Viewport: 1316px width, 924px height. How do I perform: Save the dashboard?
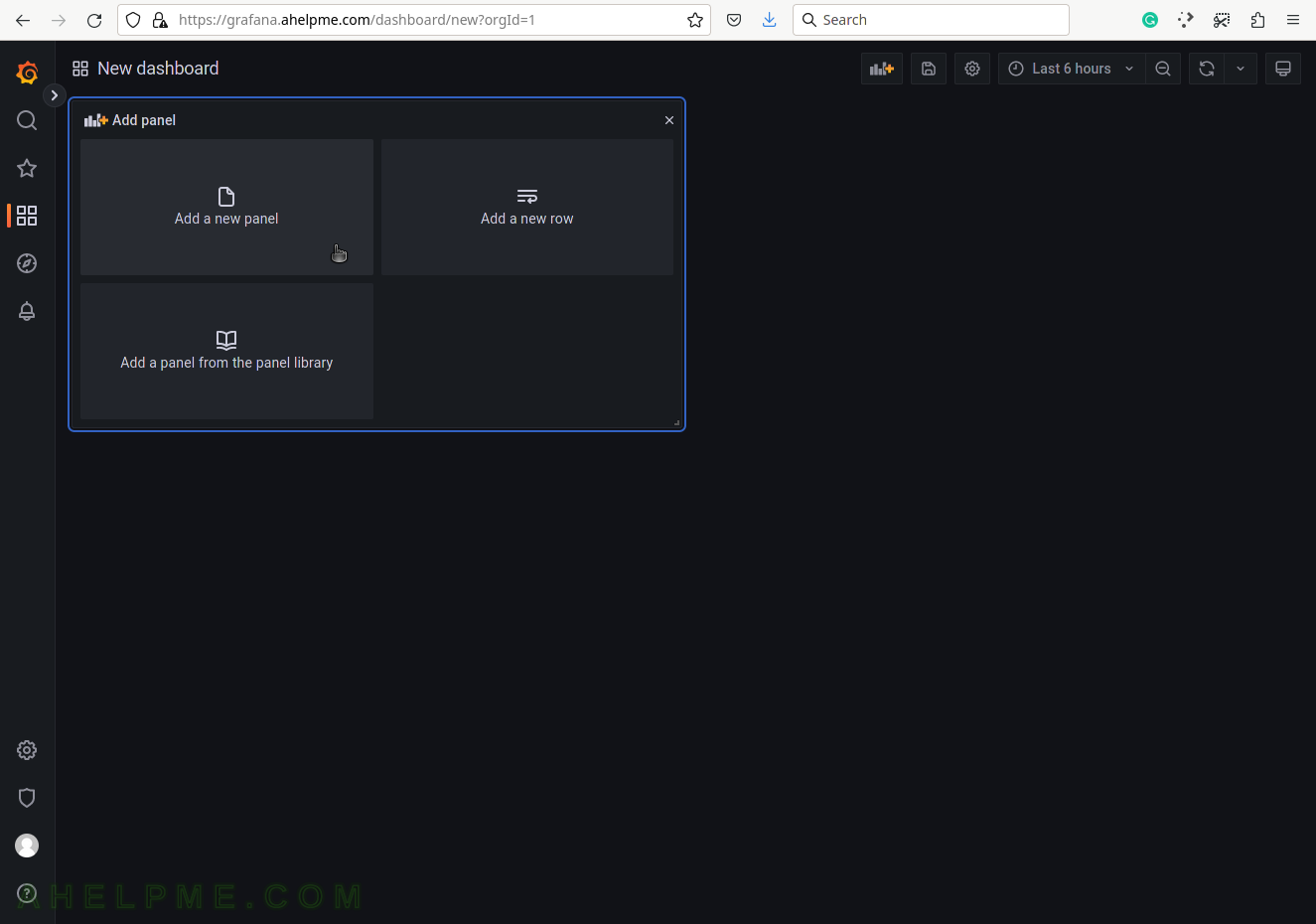point(929,69)
